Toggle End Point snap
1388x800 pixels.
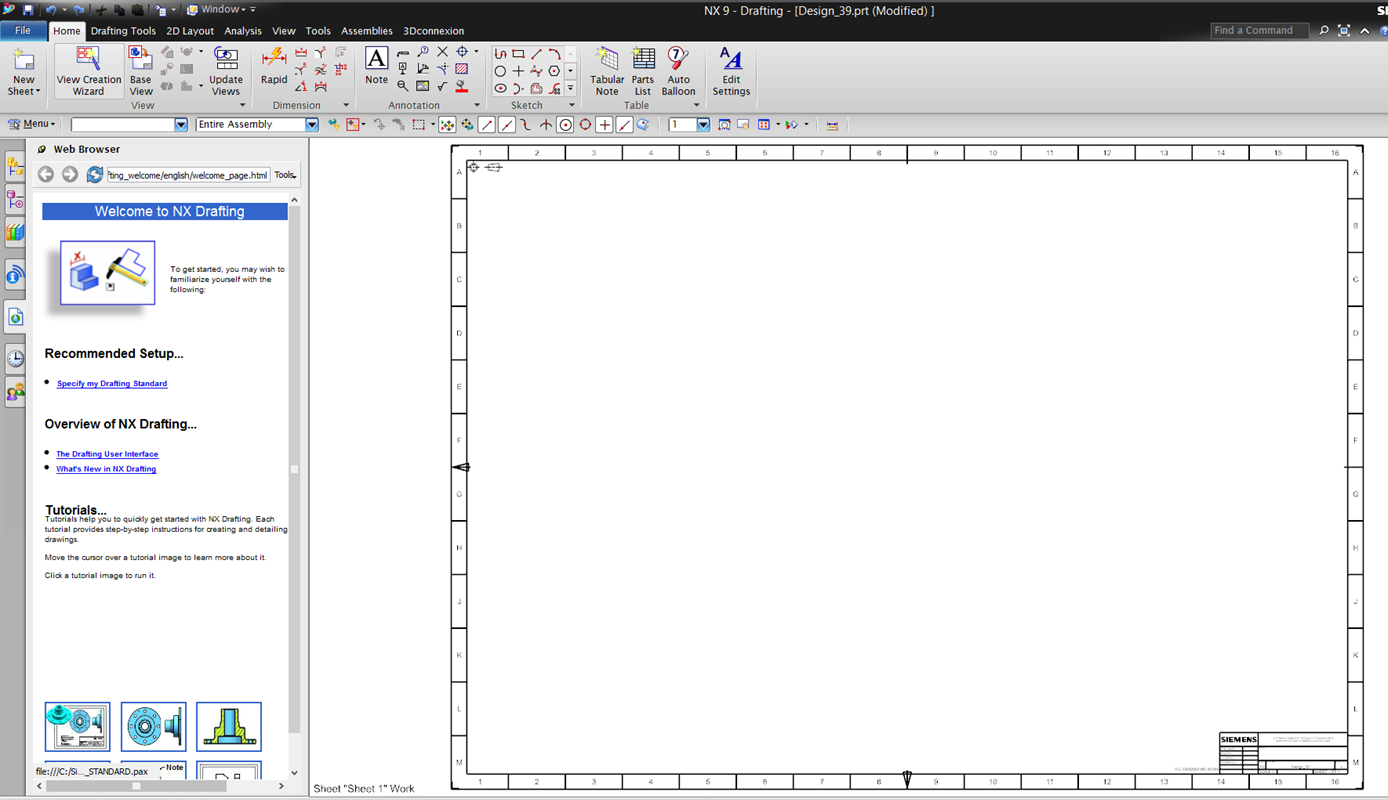(487, 125)
